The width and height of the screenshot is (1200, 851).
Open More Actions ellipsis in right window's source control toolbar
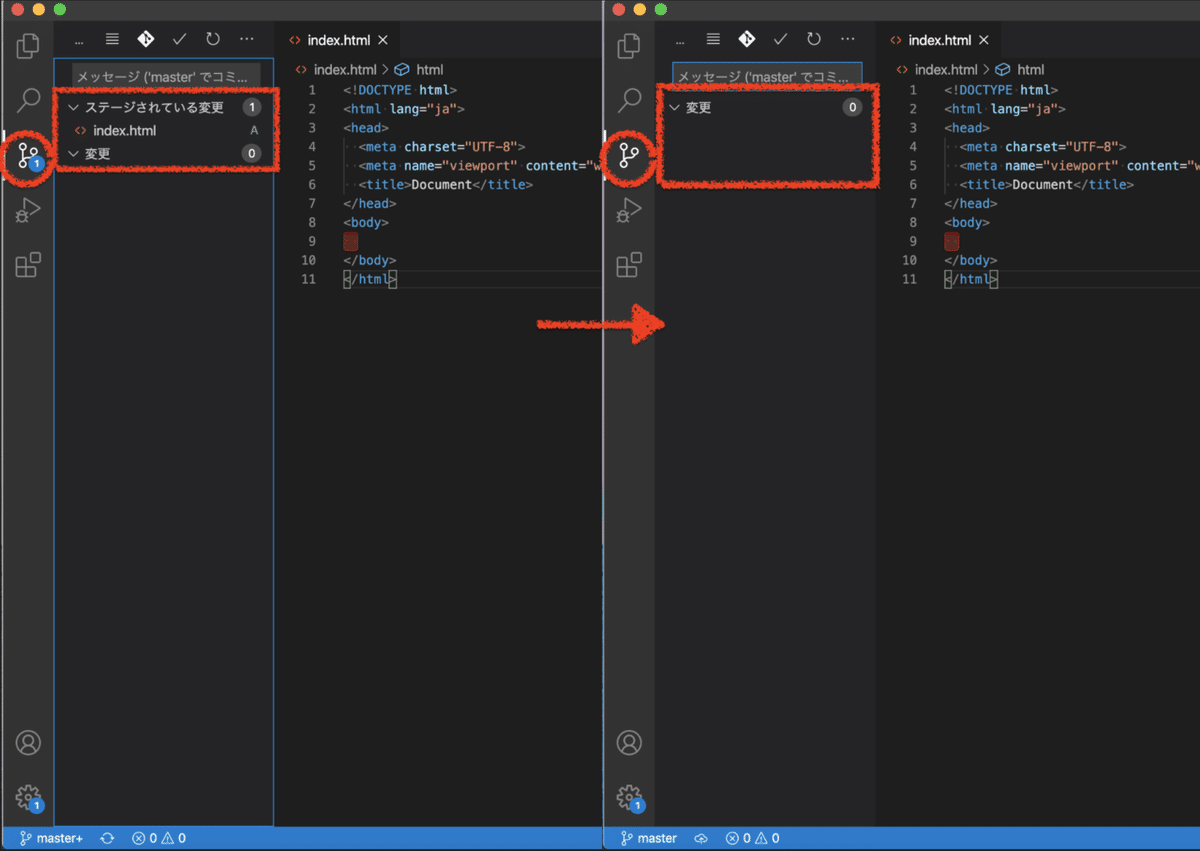[848, 40]
